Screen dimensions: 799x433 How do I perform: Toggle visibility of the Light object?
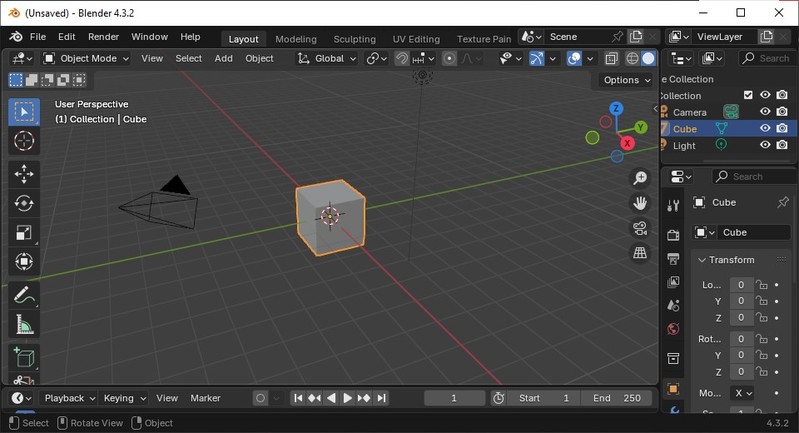765,145
